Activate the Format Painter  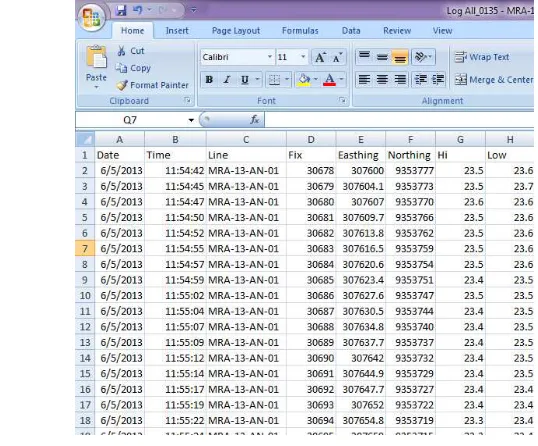pyautogui.click(x=152, y=85)
